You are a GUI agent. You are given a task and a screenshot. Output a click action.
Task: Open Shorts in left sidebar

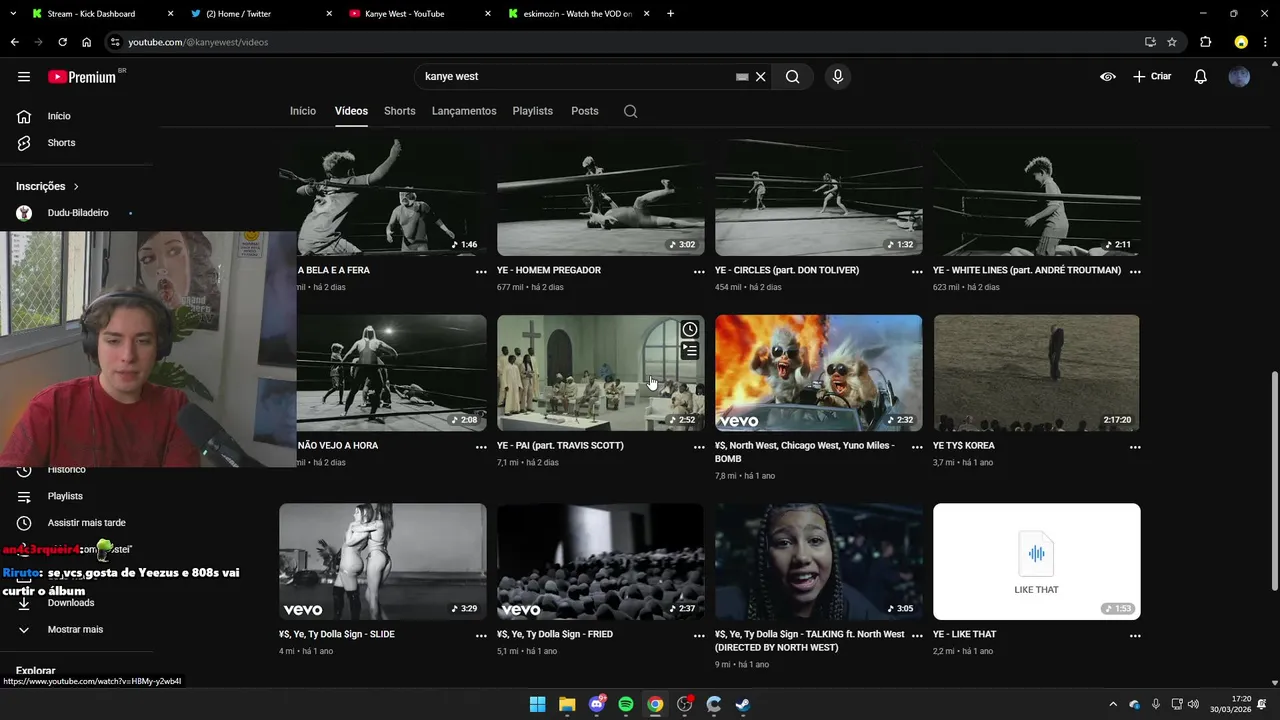61,143
